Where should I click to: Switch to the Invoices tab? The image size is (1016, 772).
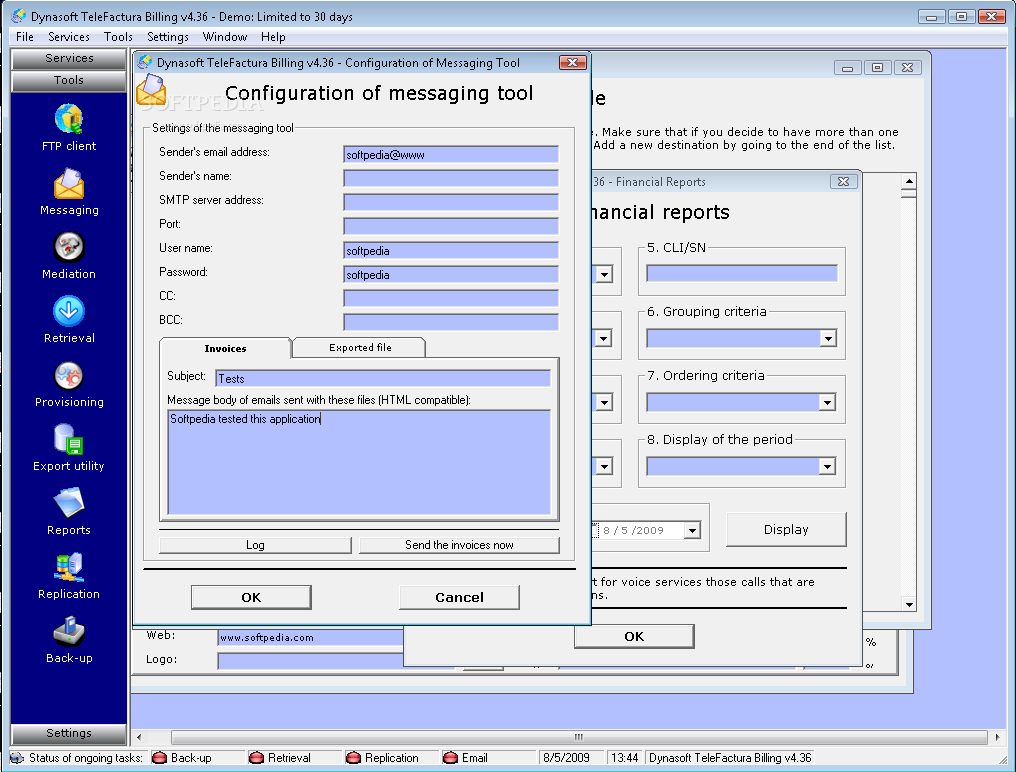(225, 348)
